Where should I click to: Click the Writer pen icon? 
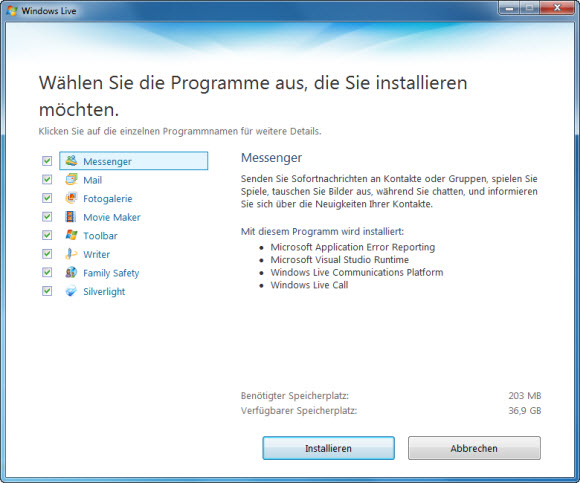click(x=71, y=254)
